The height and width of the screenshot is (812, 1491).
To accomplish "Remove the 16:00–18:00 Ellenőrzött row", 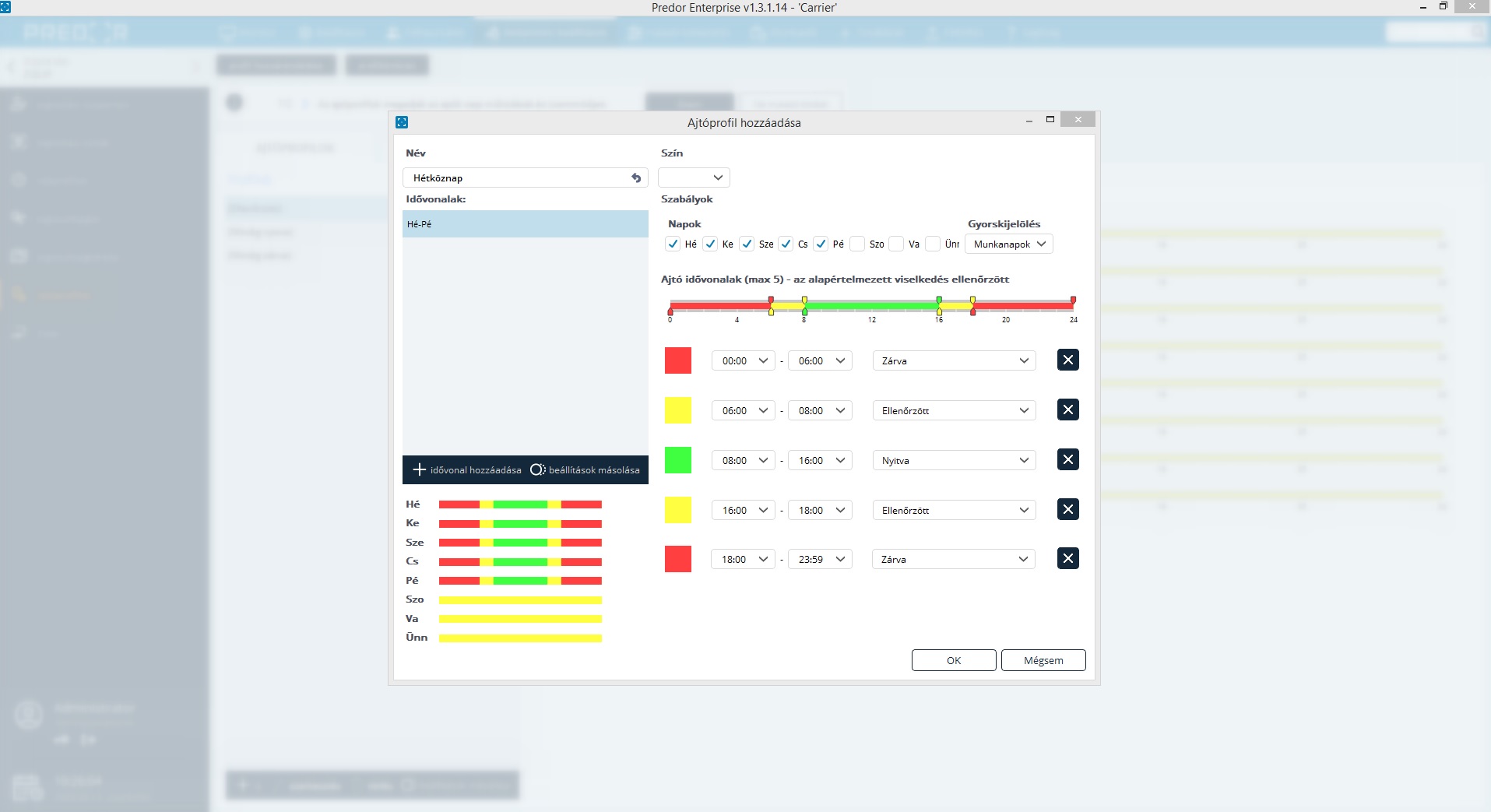I will (x=1067, y=510).
